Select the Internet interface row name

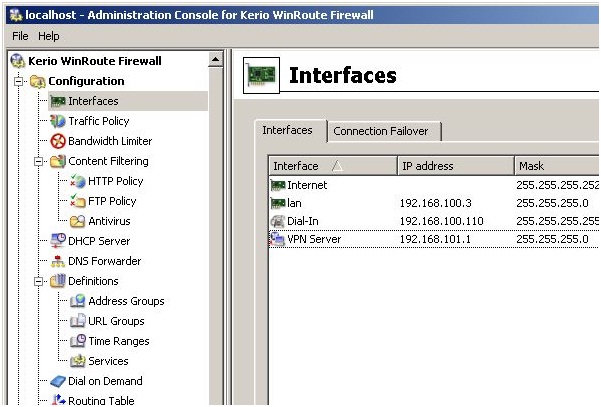[x=307, y=185]
